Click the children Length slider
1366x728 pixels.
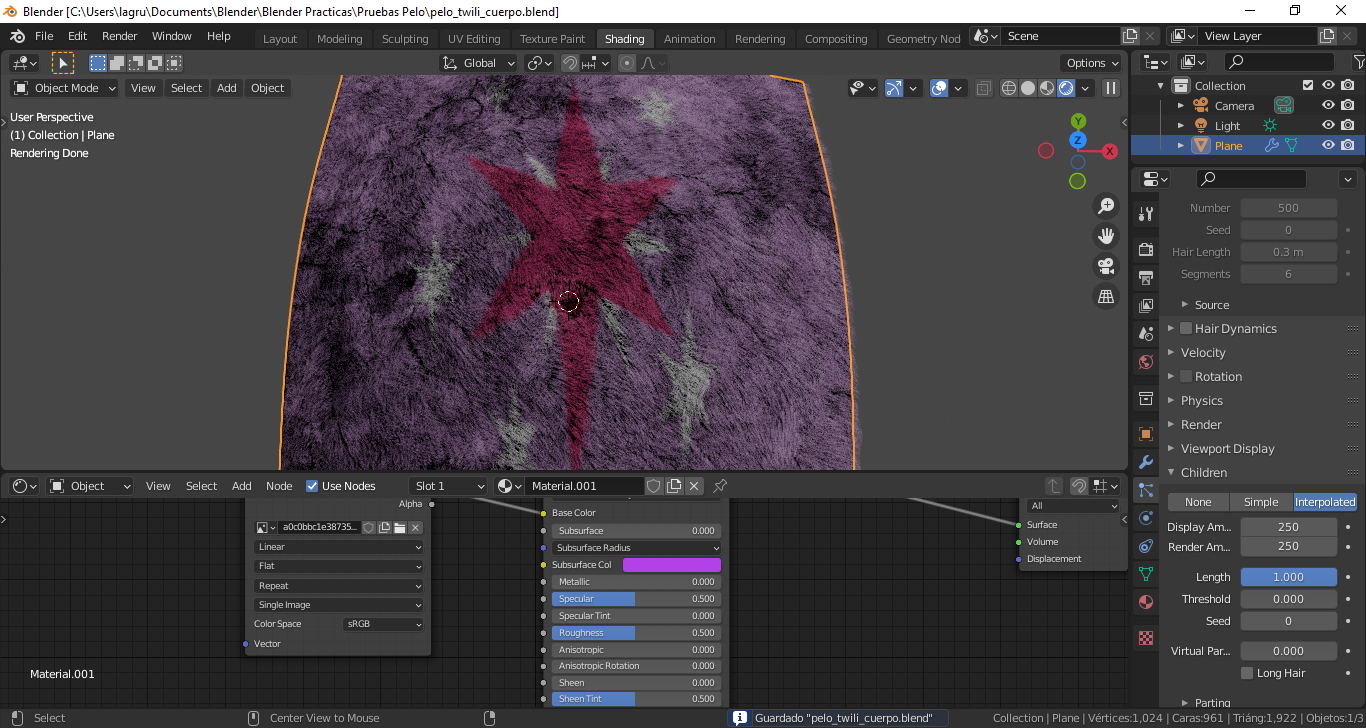click(1288, 577)
